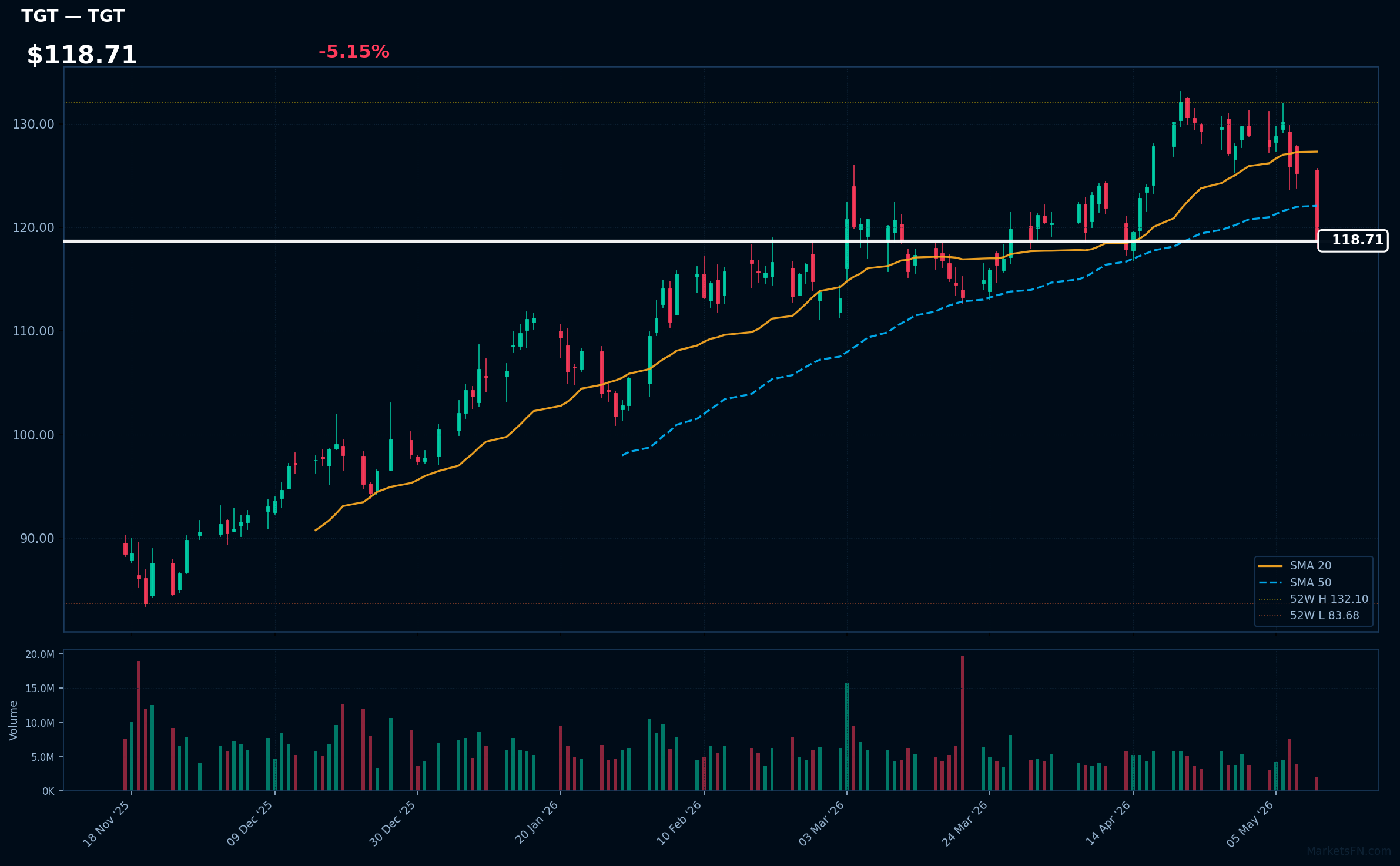Click the Volume axis title
The image size is (1400, 866).
pos(14,720)
